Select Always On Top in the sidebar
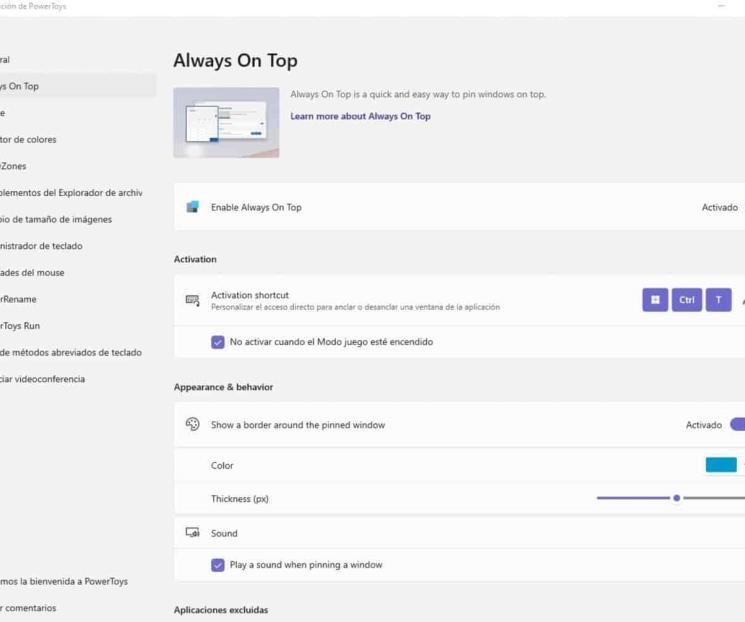This screenshot has height=622, width=745. [78, 86]
